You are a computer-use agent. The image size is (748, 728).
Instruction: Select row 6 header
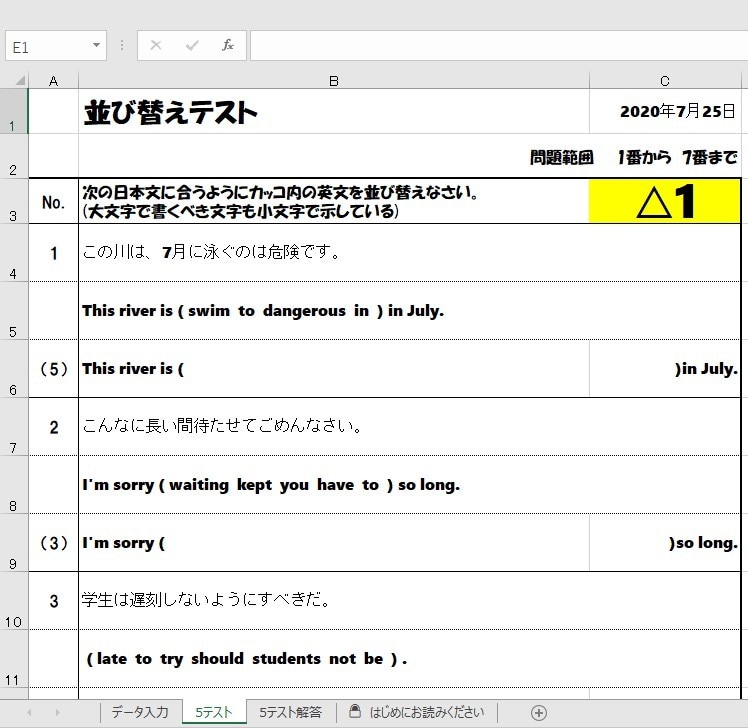(13, 369)
